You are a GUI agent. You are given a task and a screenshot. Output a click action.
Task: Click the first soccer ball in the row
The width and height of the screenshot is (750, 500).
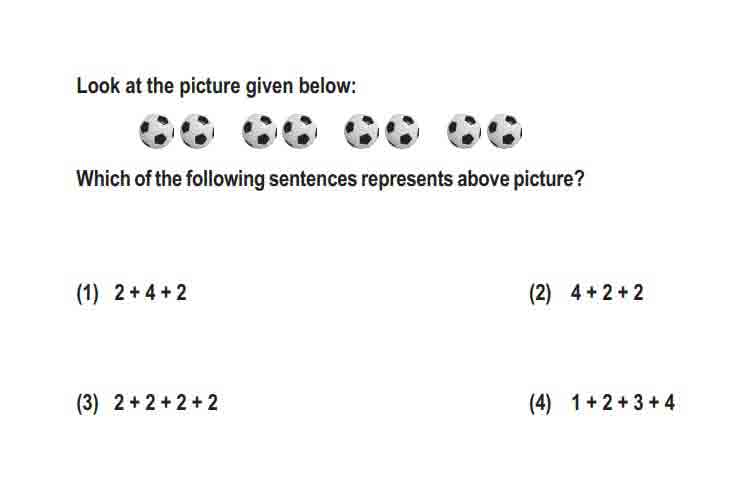[x=156, y=131]
